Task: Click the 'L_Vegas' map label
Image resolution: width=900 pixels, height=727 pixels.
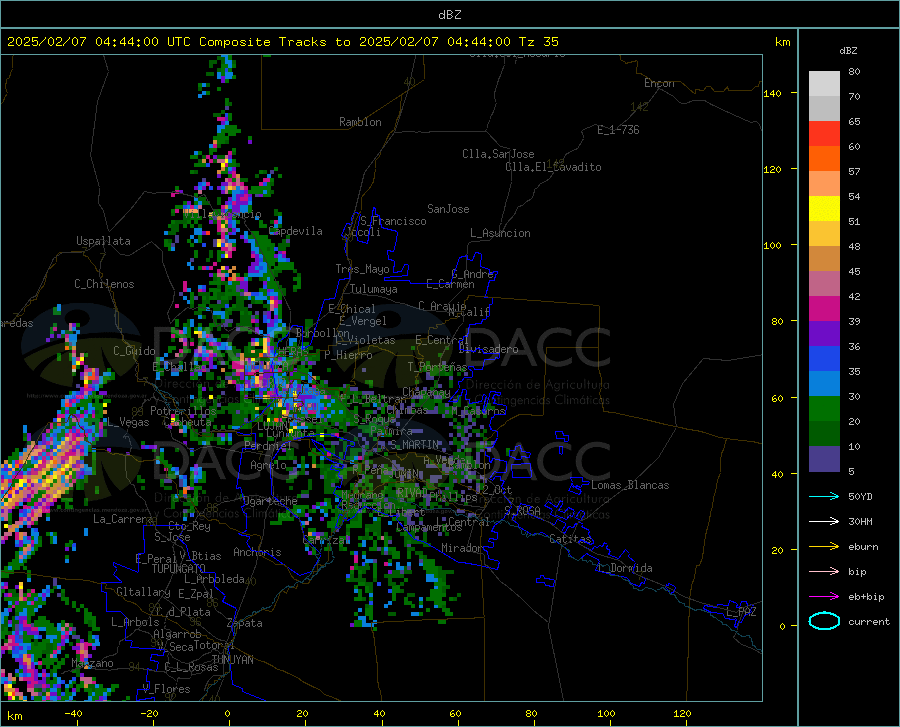Action: click(x=128, y=422)
